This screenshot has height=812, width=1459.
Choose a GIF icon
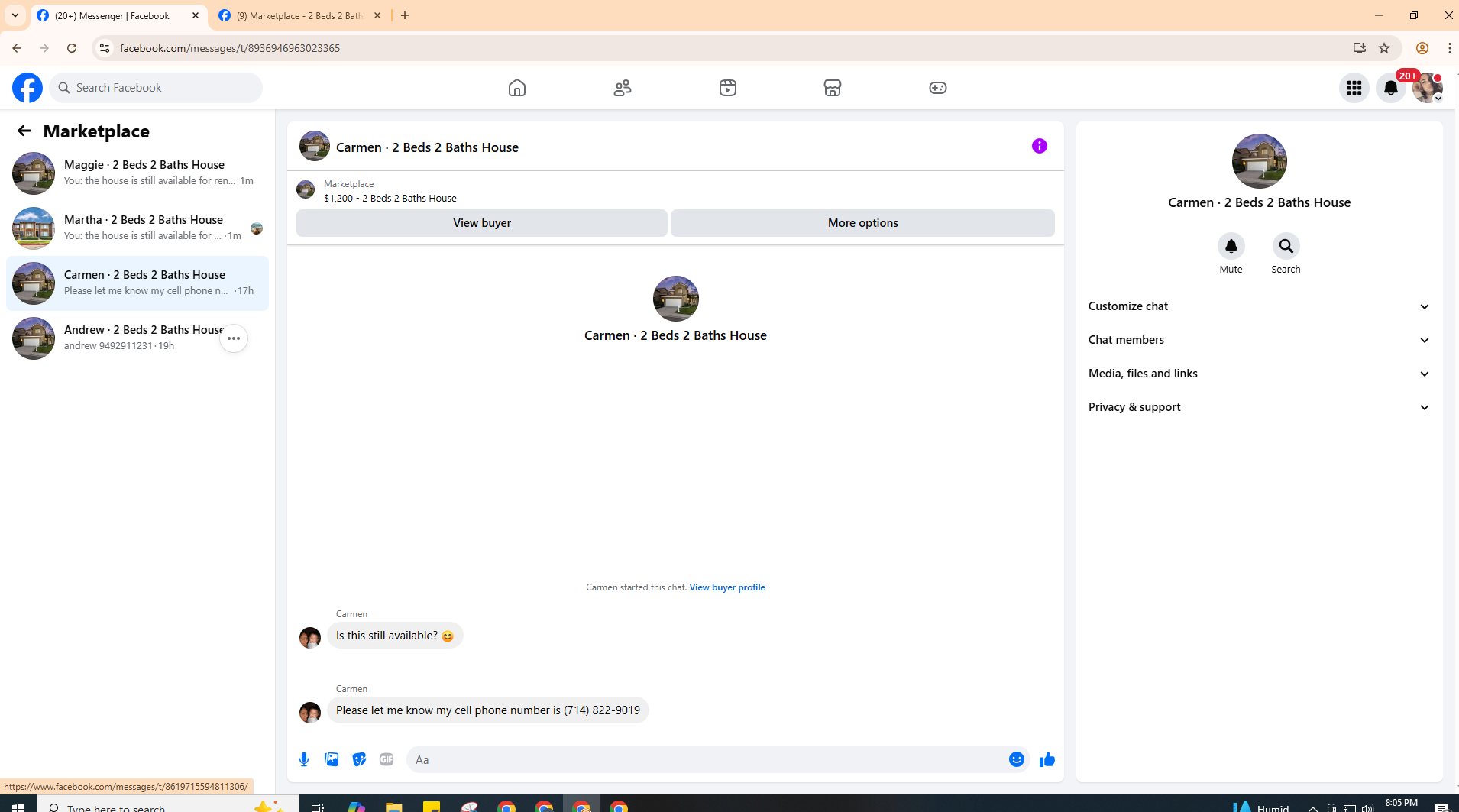pos(387,759)
